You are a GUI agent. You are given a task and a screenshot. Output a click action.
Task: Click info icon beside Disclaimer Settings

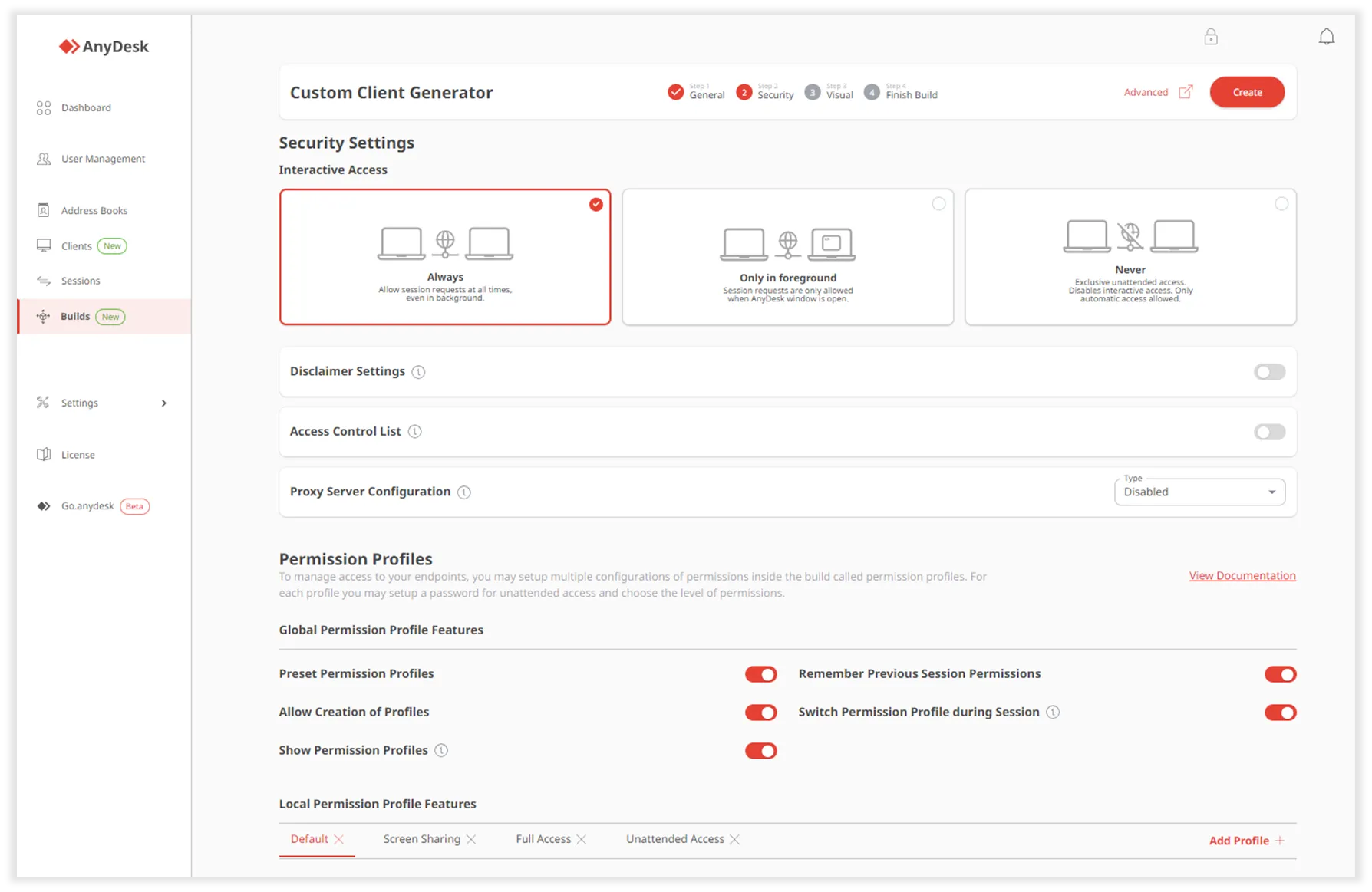tap(418, 372)
